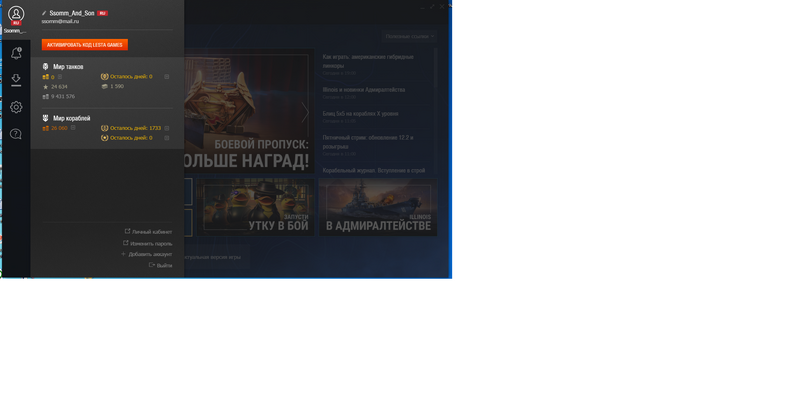Click the Мир кораблей game emblem icon

(45, 118)
